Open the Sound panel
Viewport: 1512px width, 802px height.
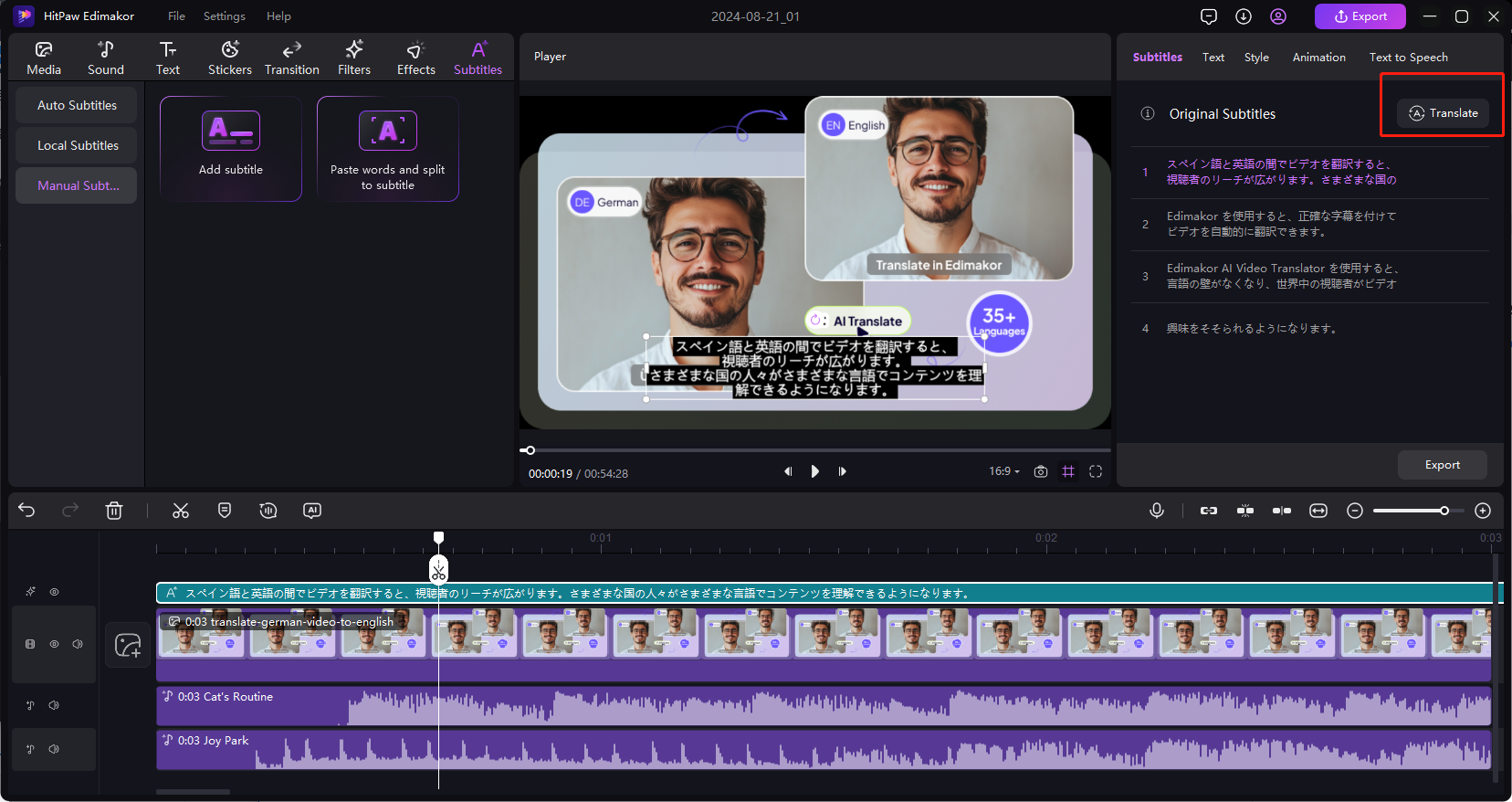[x=106, y=58]
